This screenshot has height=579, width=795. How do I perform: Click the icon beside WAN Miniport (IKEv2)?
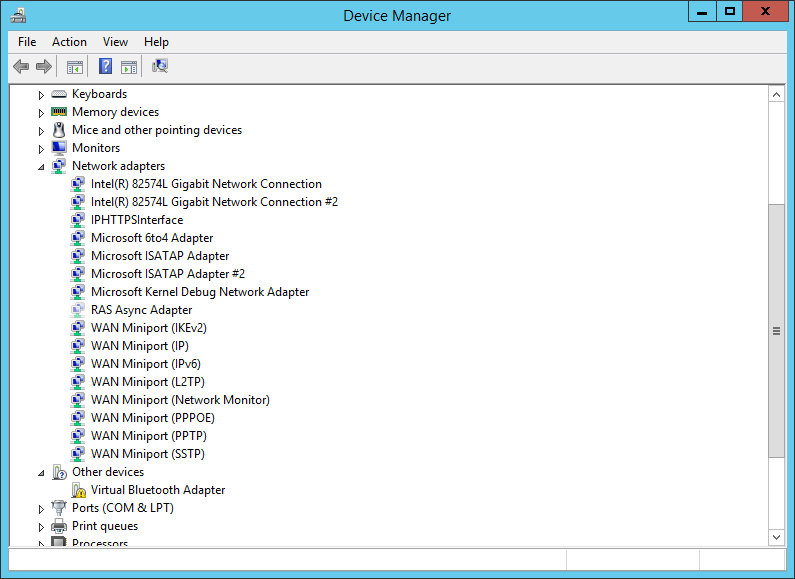point(78,328)
